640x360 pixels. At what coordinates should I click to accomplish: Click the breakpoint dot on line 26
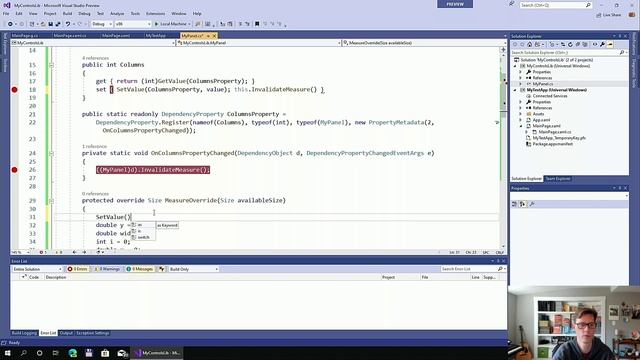14,170
